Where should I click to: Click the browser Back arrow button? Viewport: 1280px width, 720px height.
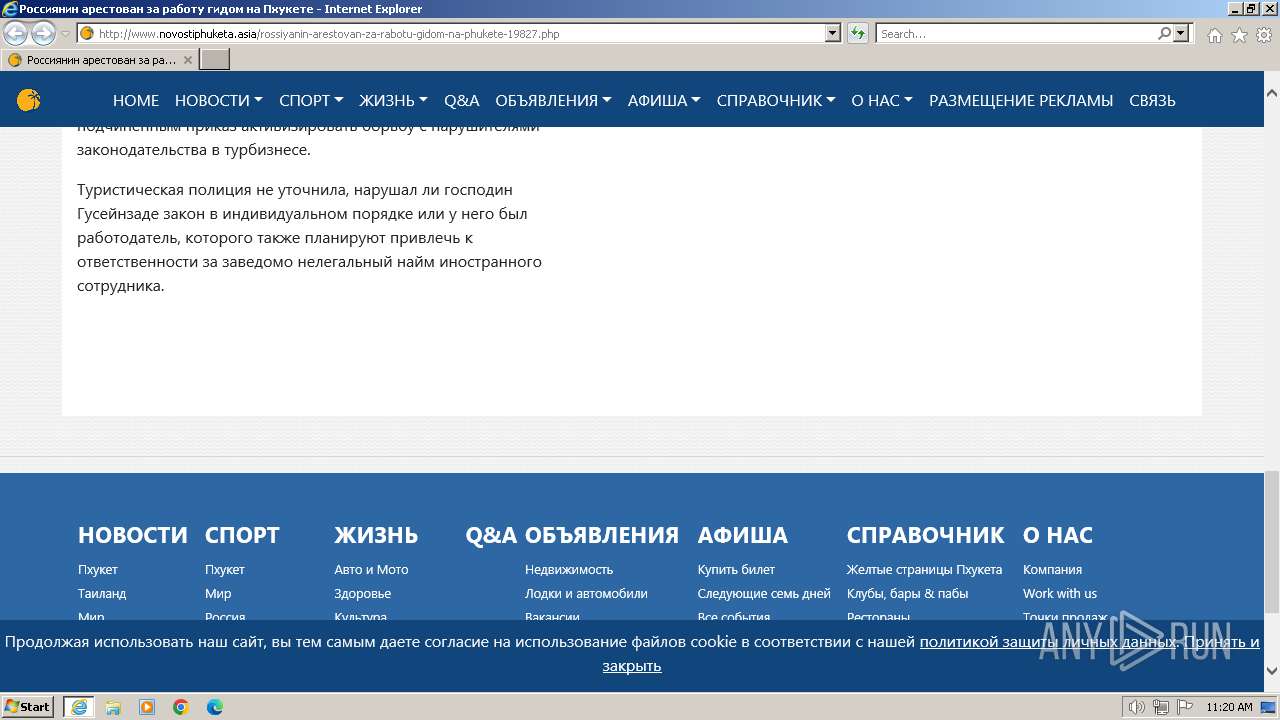click(15, 33)
